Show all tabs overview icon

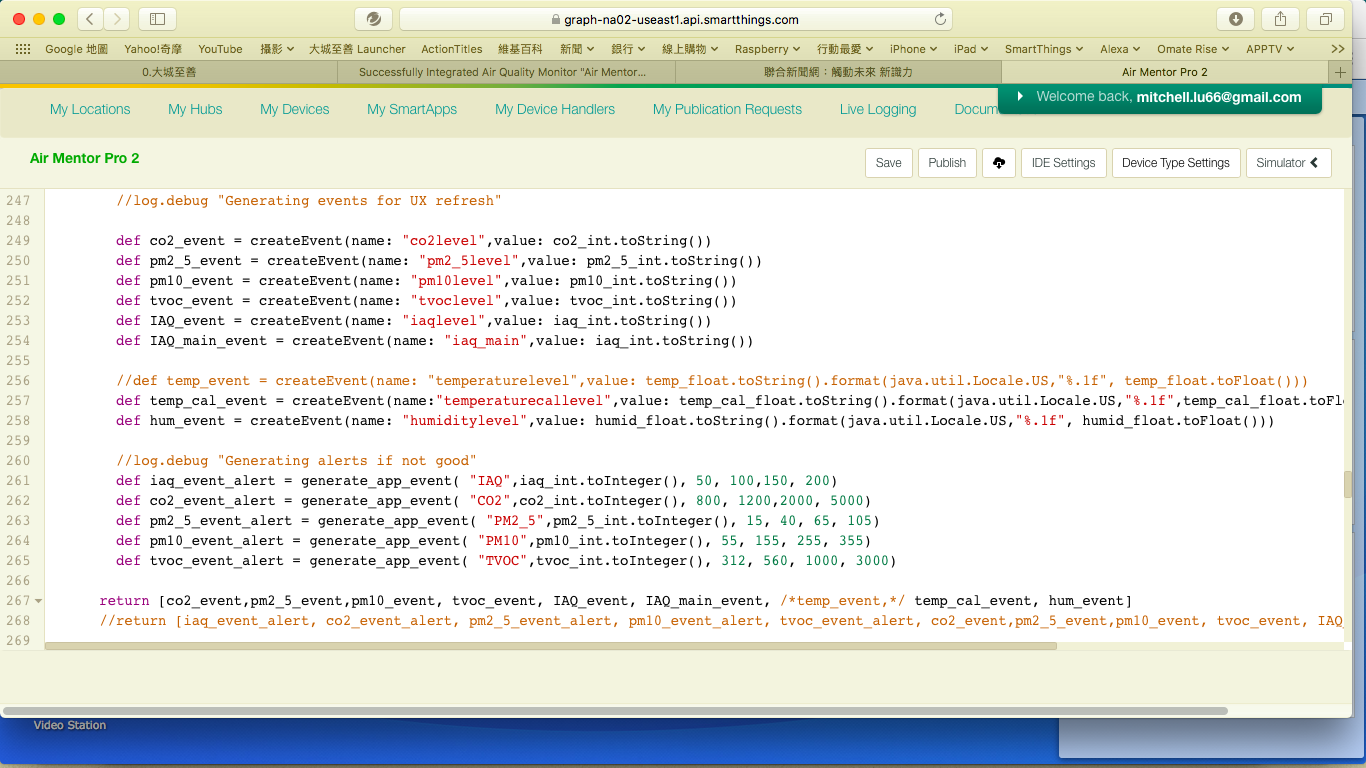pyautogui.click(x=1325, y=19)
